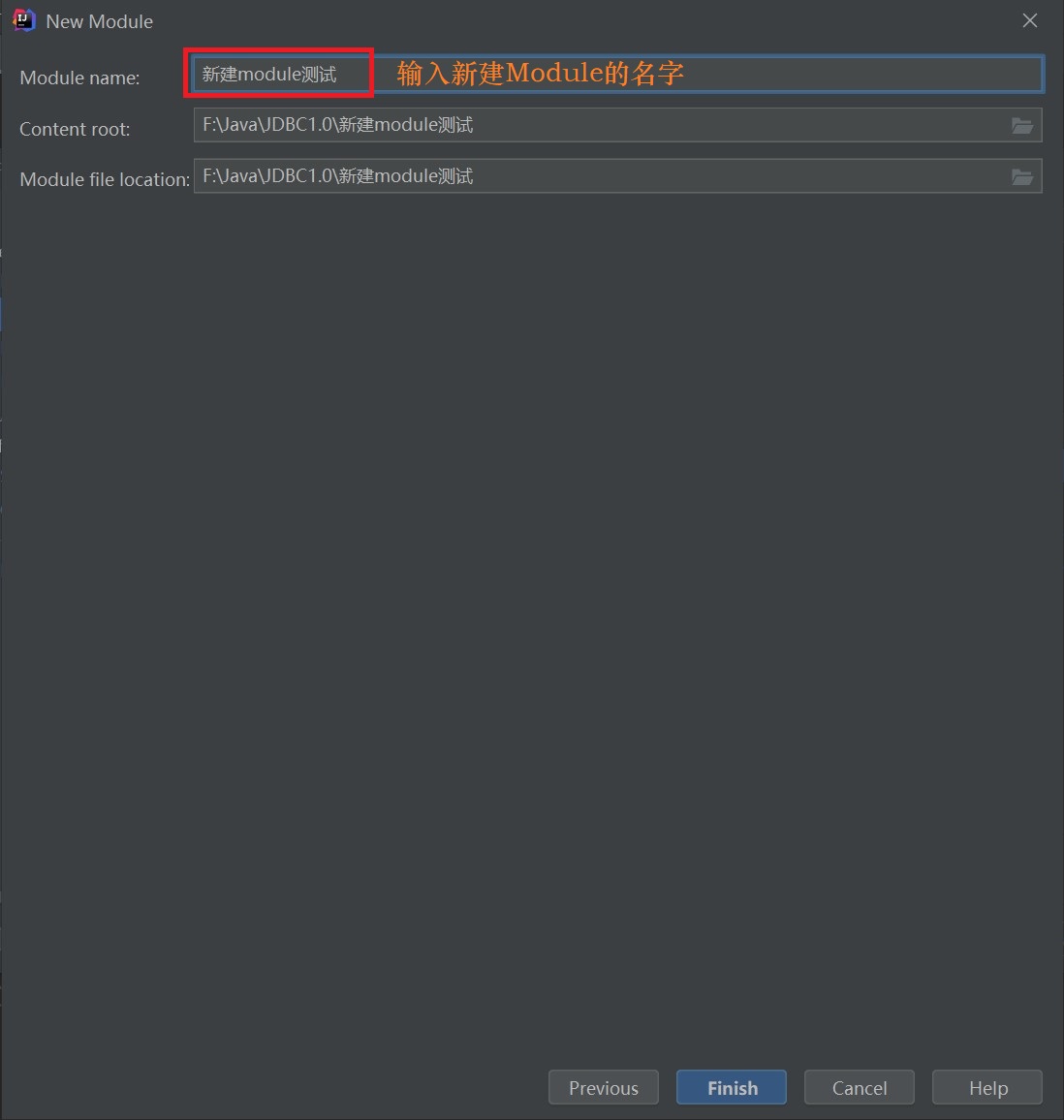
Task: Click the 'New Module' title text
Action: point(99,21)
